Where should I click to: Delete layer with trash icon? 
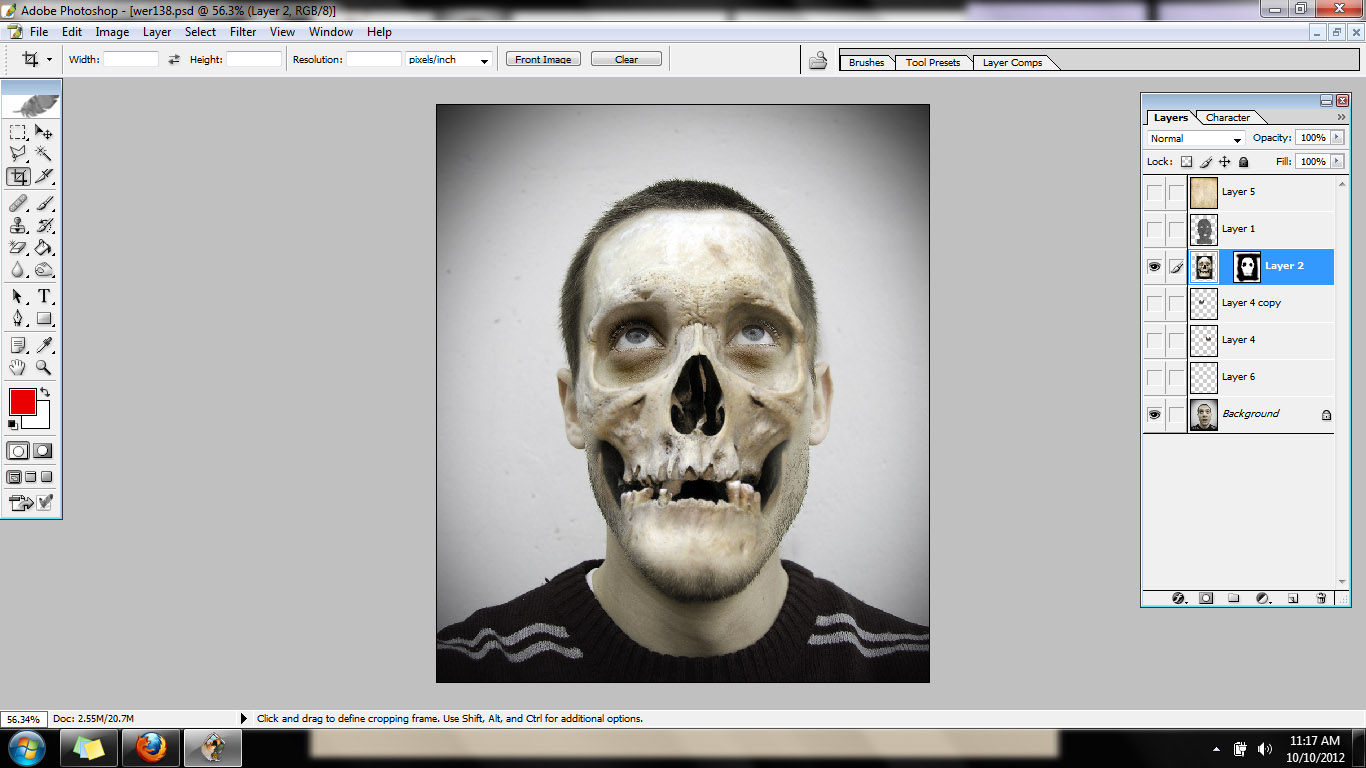click(1321, 598)
